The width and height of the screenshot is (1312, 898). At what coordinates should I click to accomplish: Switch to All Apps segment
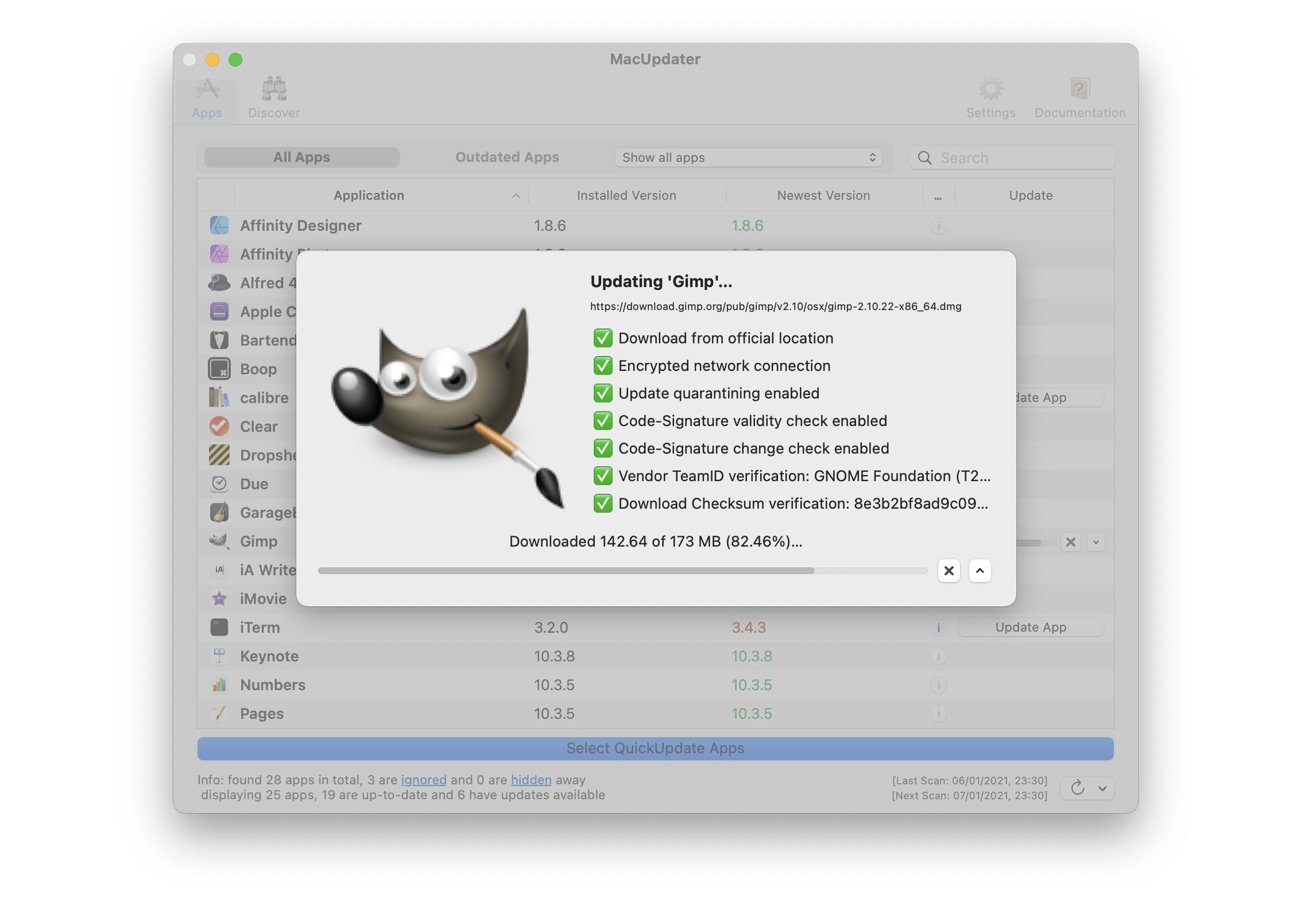pyautogui.click(x=301, y=157)
